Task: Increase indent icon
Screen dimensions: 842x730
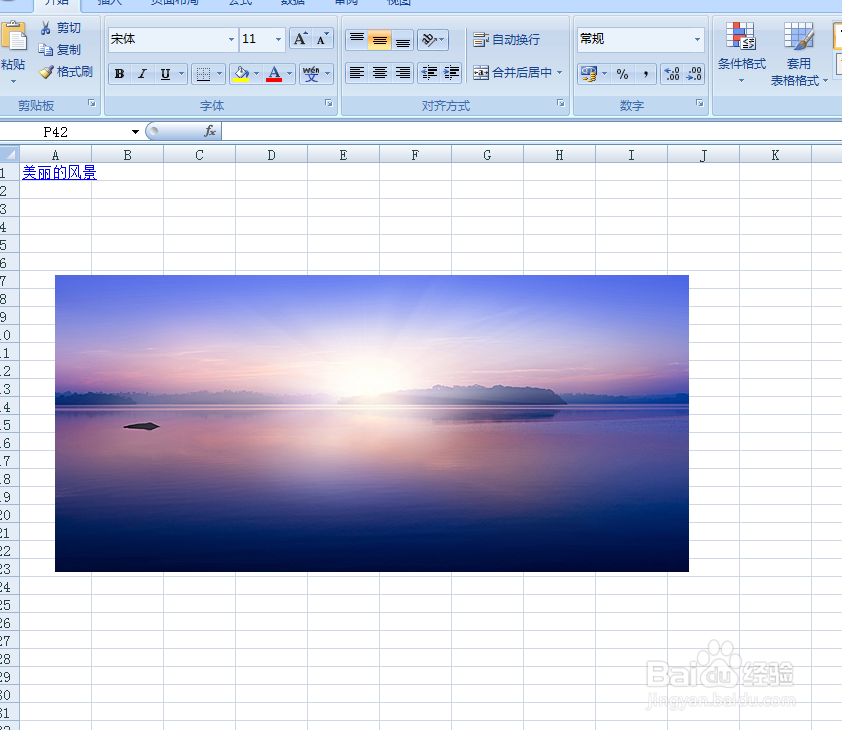Action: (452, 73)
